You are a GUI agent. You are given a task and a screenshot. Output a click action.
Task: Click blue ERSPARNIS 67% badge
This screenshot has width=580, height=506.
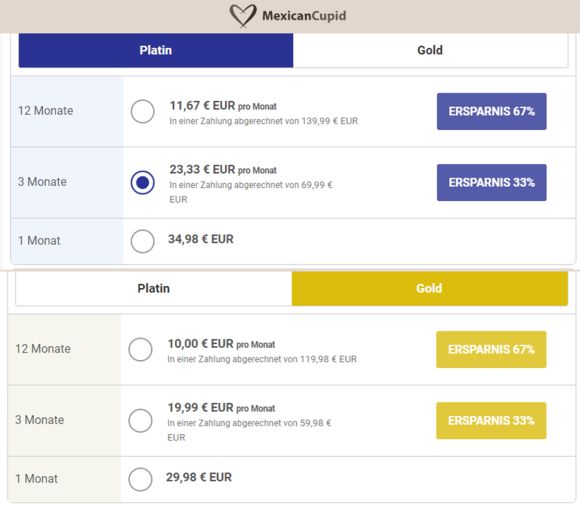click(x=492, y=111)
